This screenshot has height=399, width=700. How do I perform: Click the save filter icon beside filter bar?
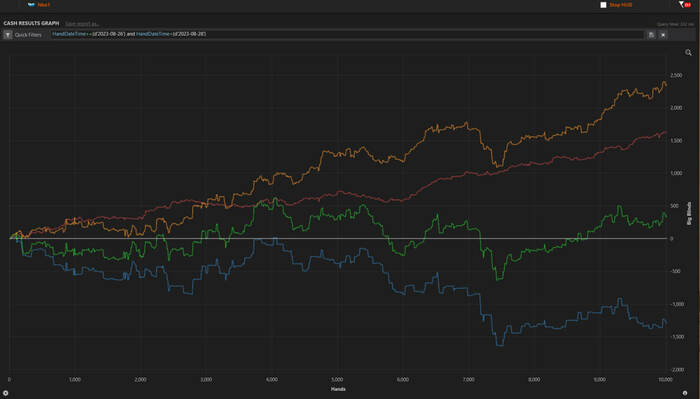[x=651, y=35]
